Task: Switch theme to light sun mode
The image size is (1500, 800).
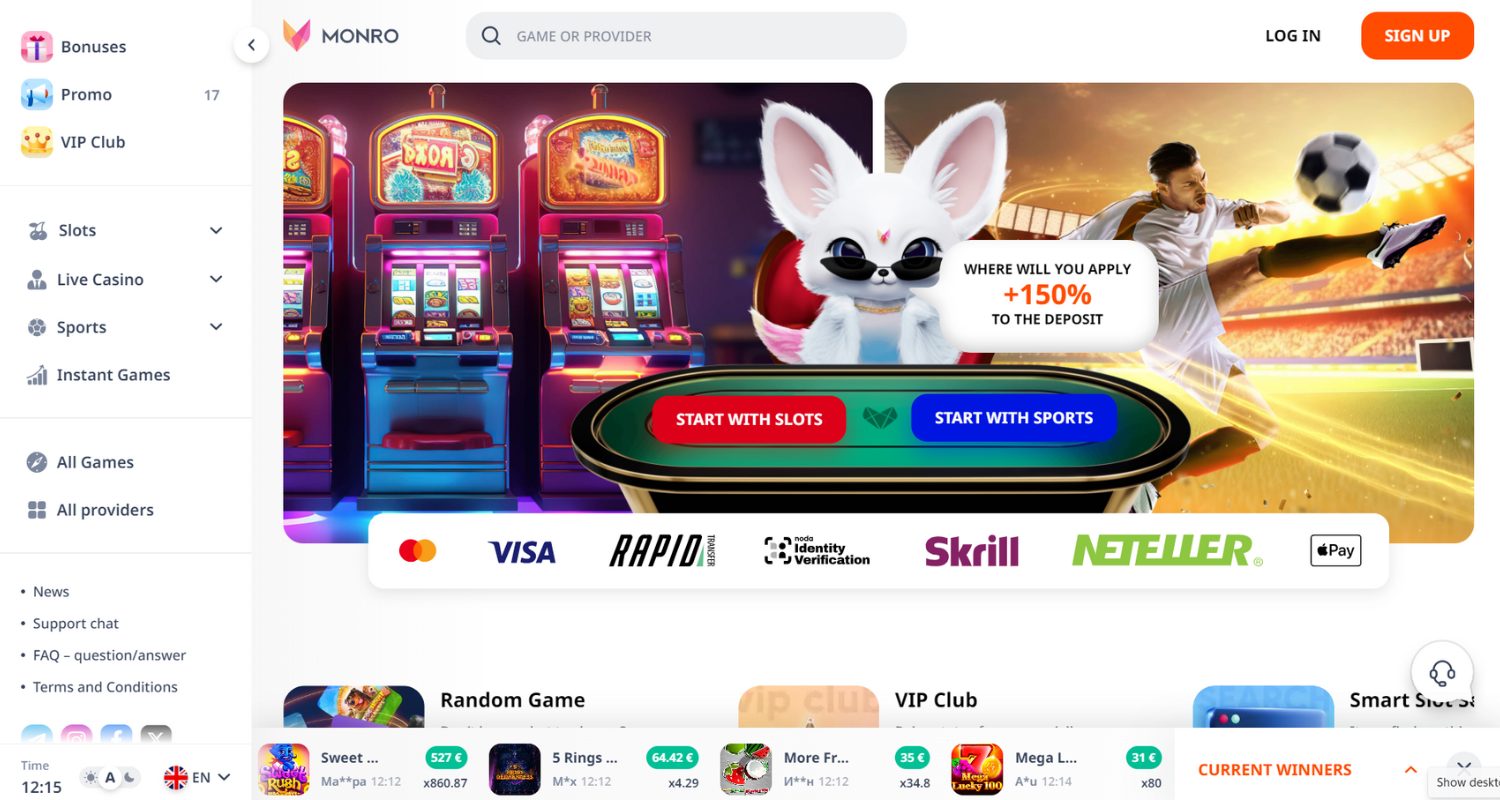Action: pos(92,777)
